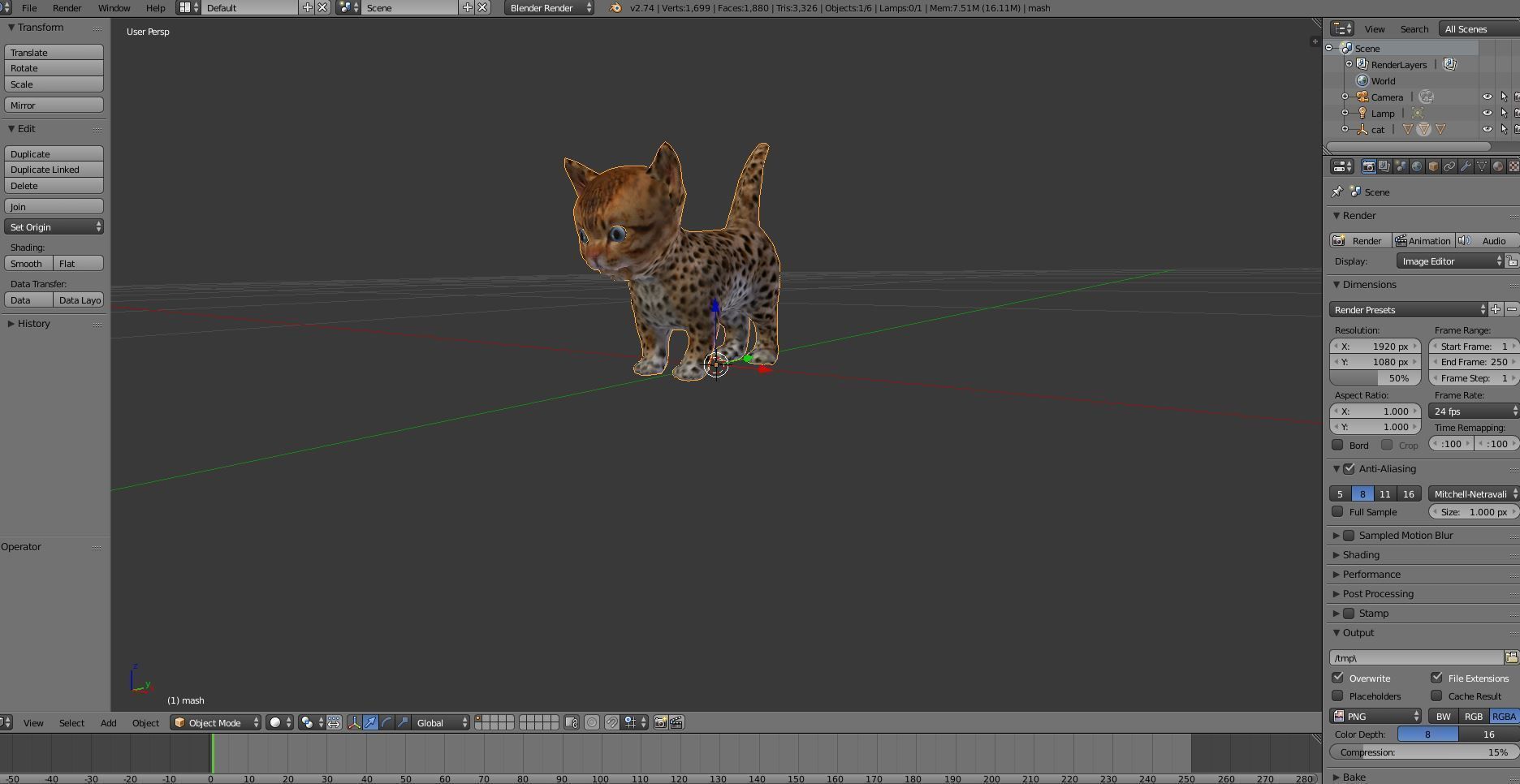Toggle selectability of the Camera (arrow icon)
Screen dimensions: 1520x784
pos(1504,97)
